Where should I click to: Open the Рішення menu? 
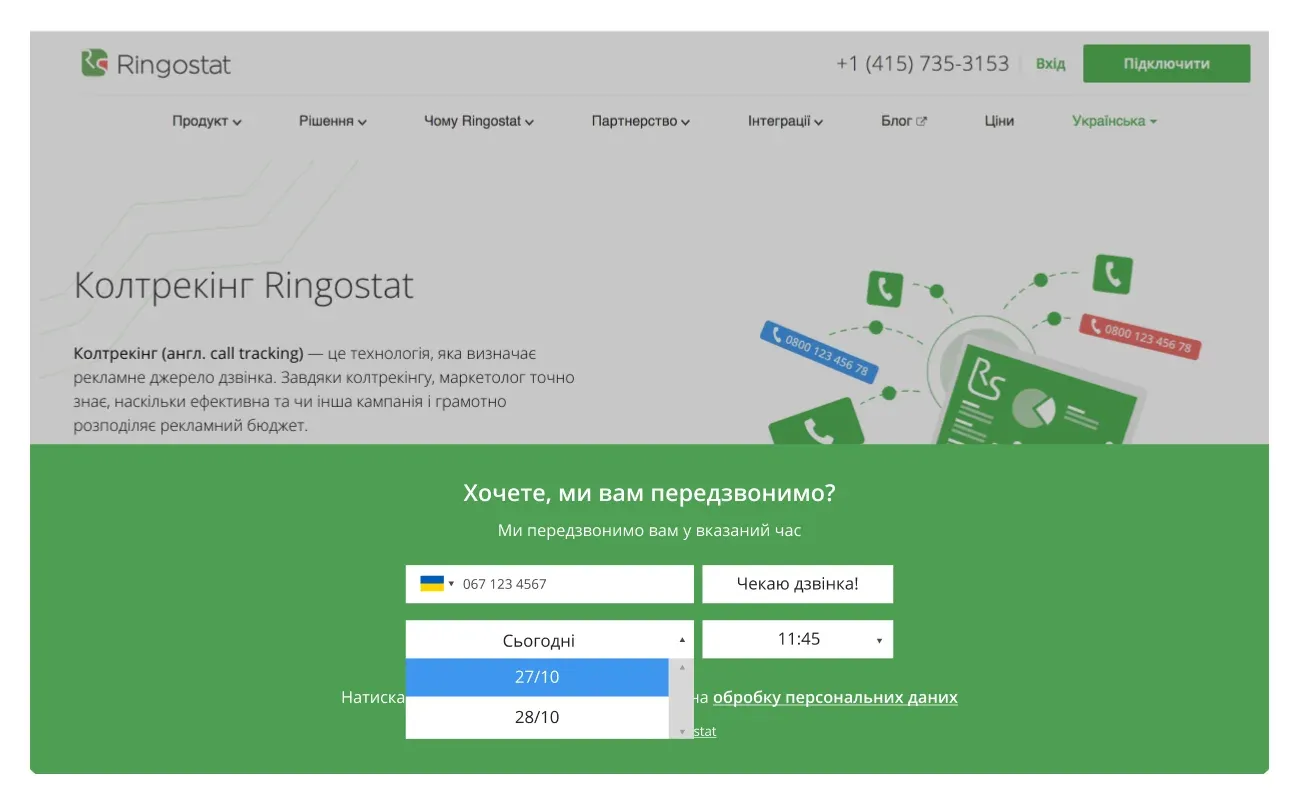(x=333, y=121)
